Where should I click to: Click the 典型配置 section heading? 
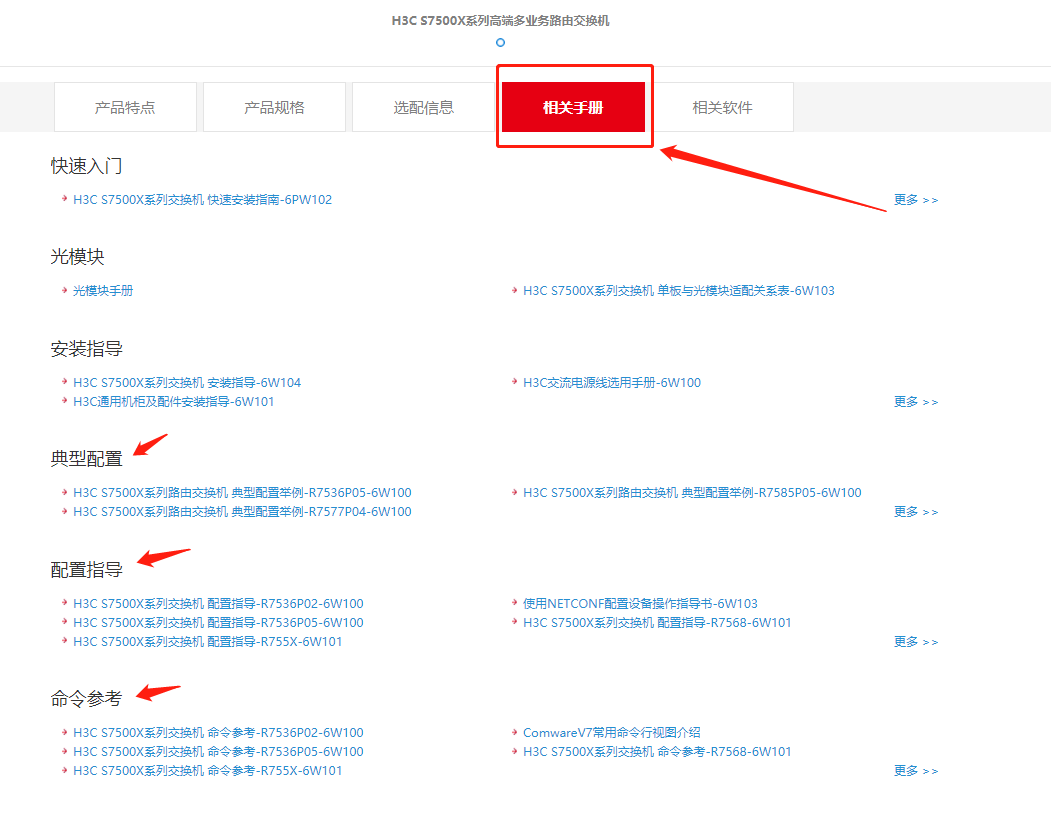coord(86,458)
